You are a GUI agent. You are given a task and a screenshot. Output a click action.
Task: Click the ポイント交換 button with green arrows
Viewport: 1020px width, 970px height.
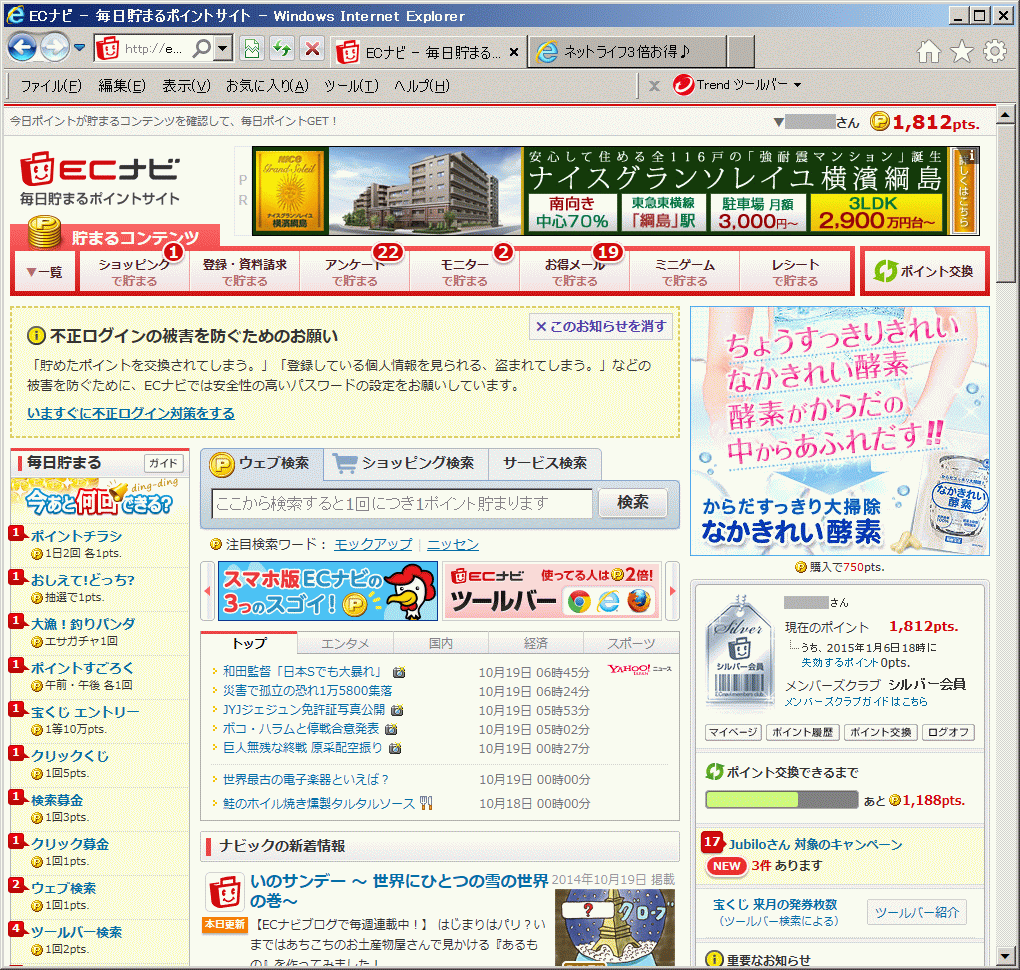coord(924,271)
